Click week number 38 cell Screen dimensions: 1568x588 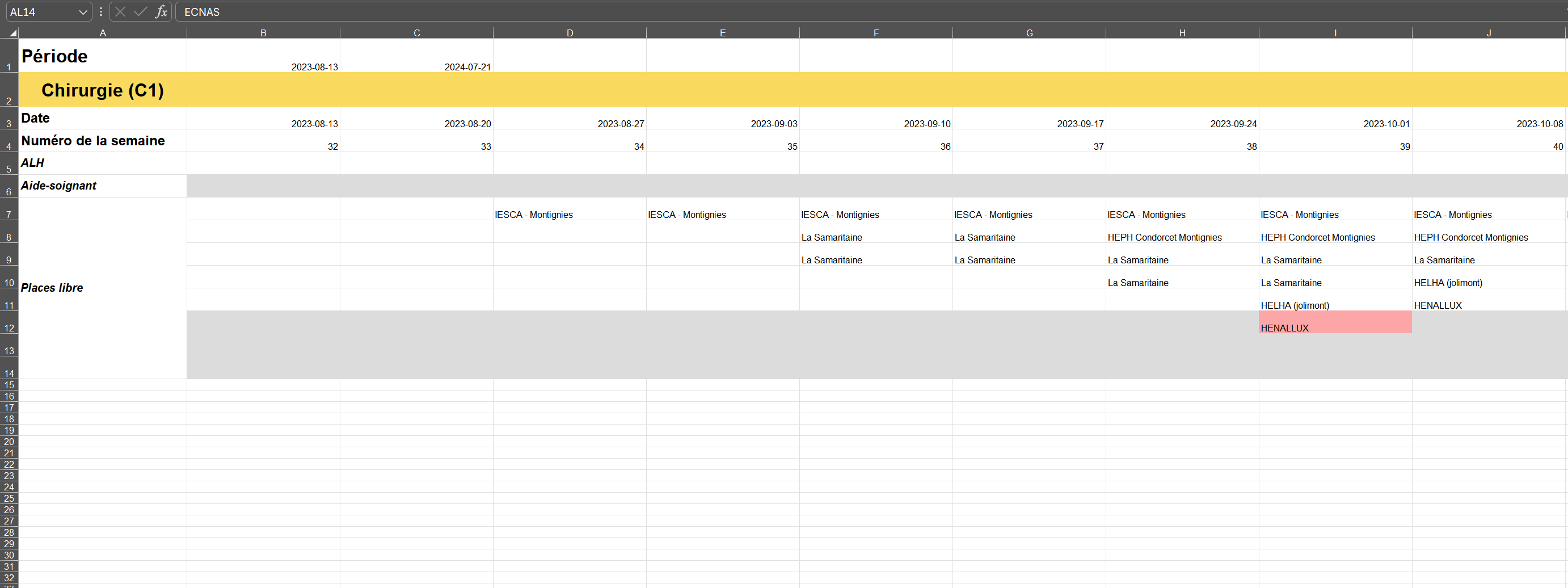[1182, 141]
